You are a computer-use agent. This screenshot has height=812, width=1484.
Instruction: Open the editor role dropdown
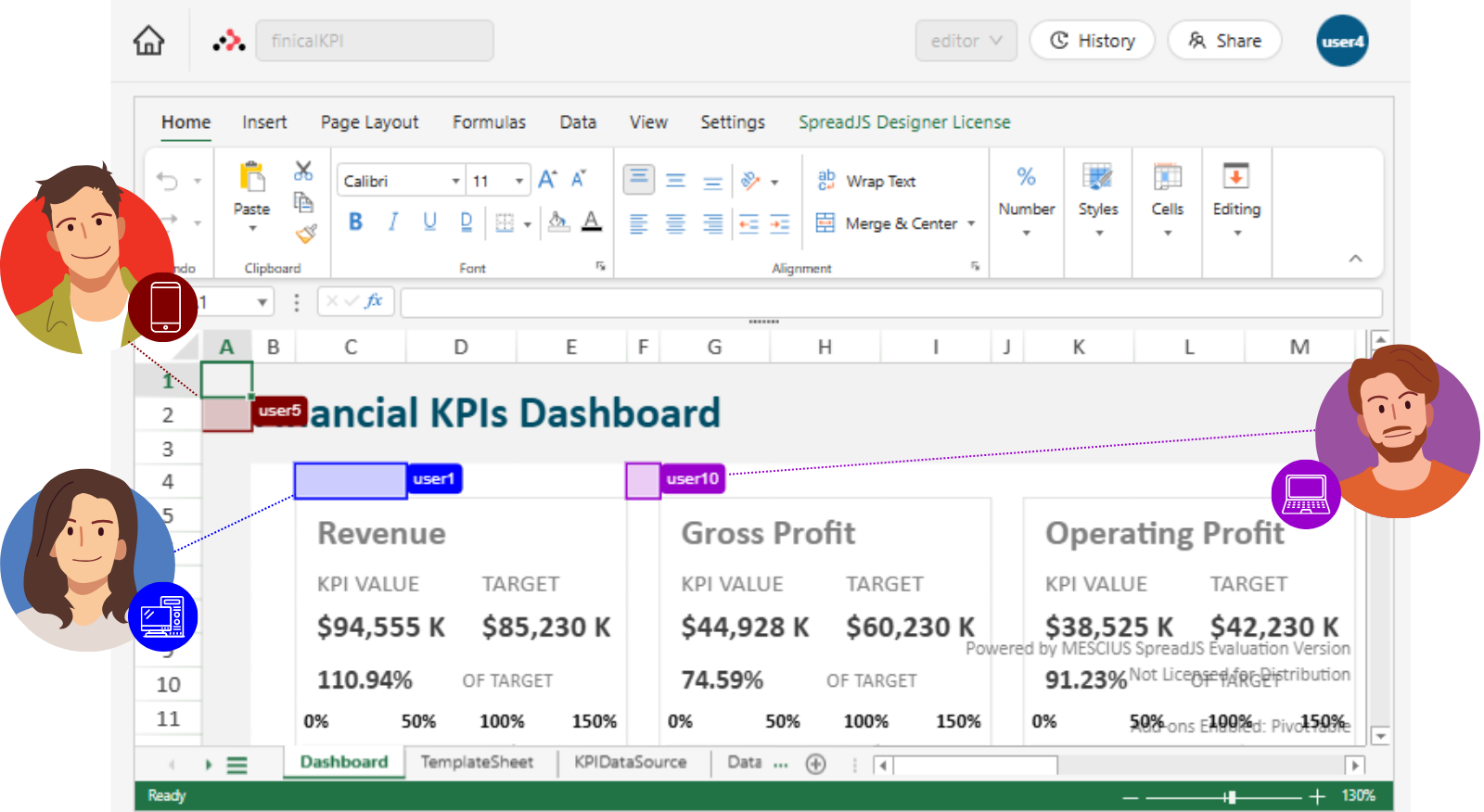click(966, 41)
